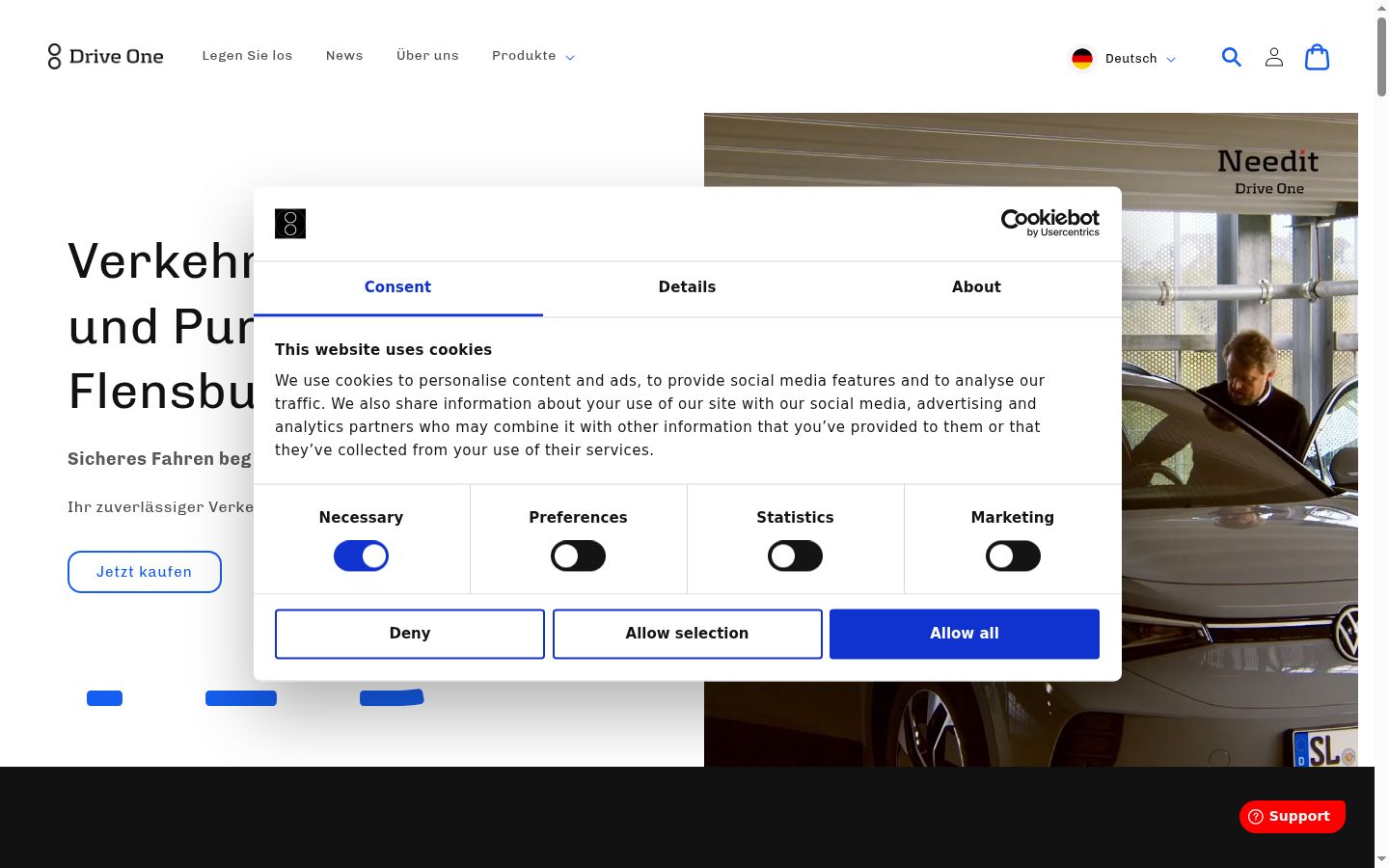Click the Jetzt kaufen button

coord(145,572)
